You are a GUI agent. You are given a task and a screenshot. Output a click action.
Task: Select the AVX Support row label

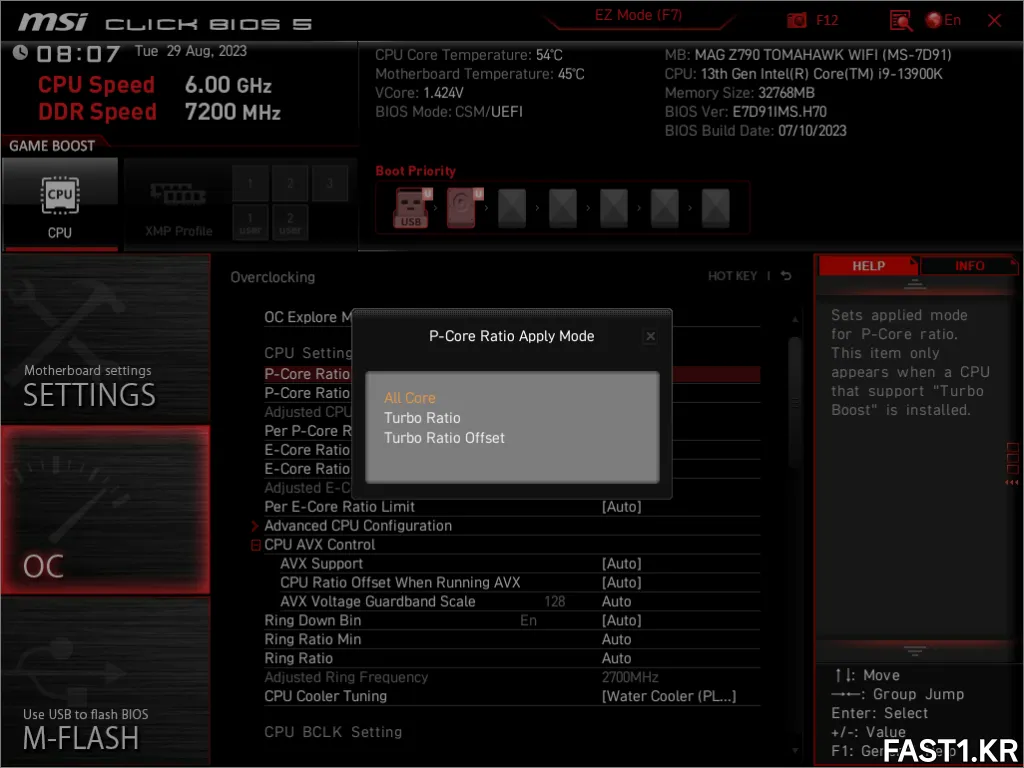[321, 564]
